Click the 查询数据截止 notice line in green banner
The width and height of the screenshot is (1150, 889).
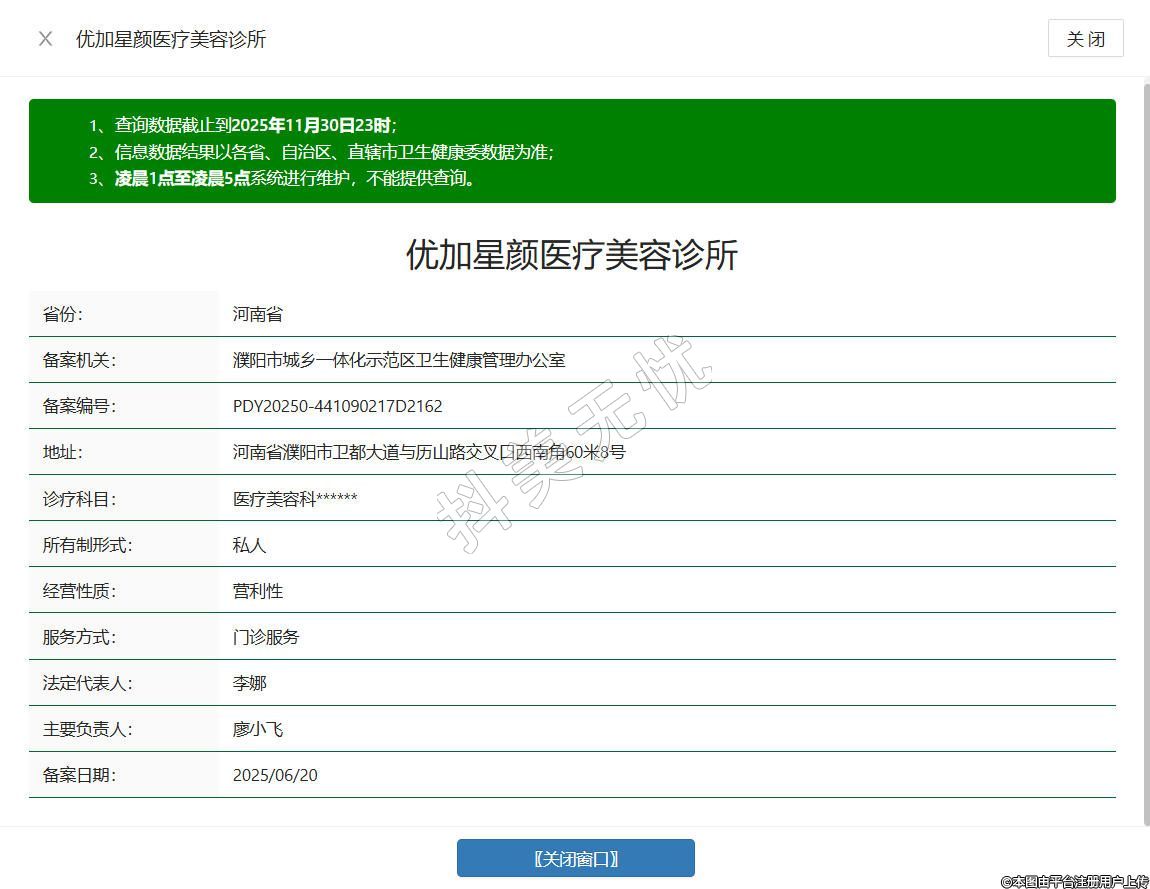coord(255,125)
